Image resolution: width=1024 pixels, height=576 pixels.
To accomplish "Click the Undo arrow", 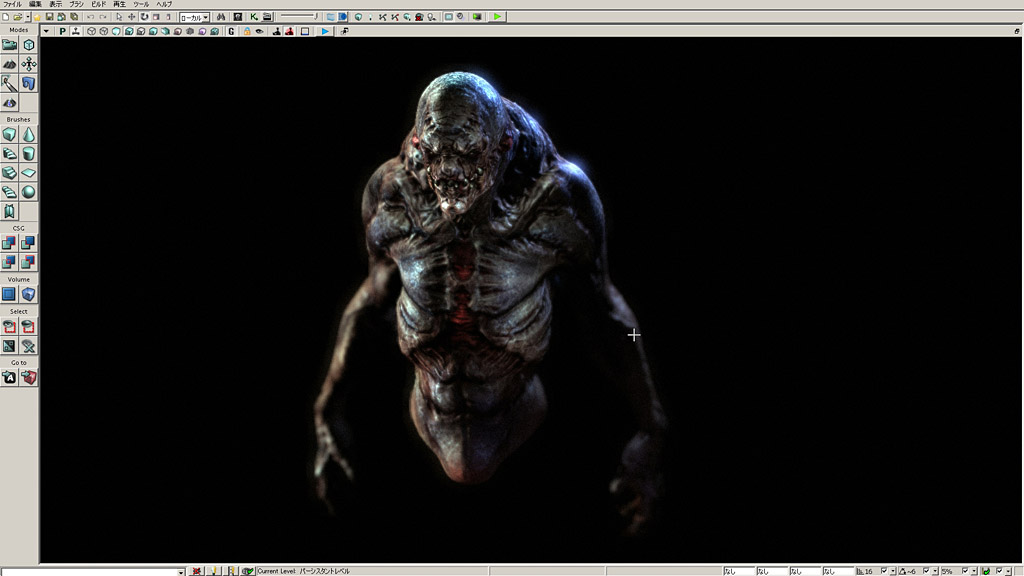I will (x=90, y=17).
